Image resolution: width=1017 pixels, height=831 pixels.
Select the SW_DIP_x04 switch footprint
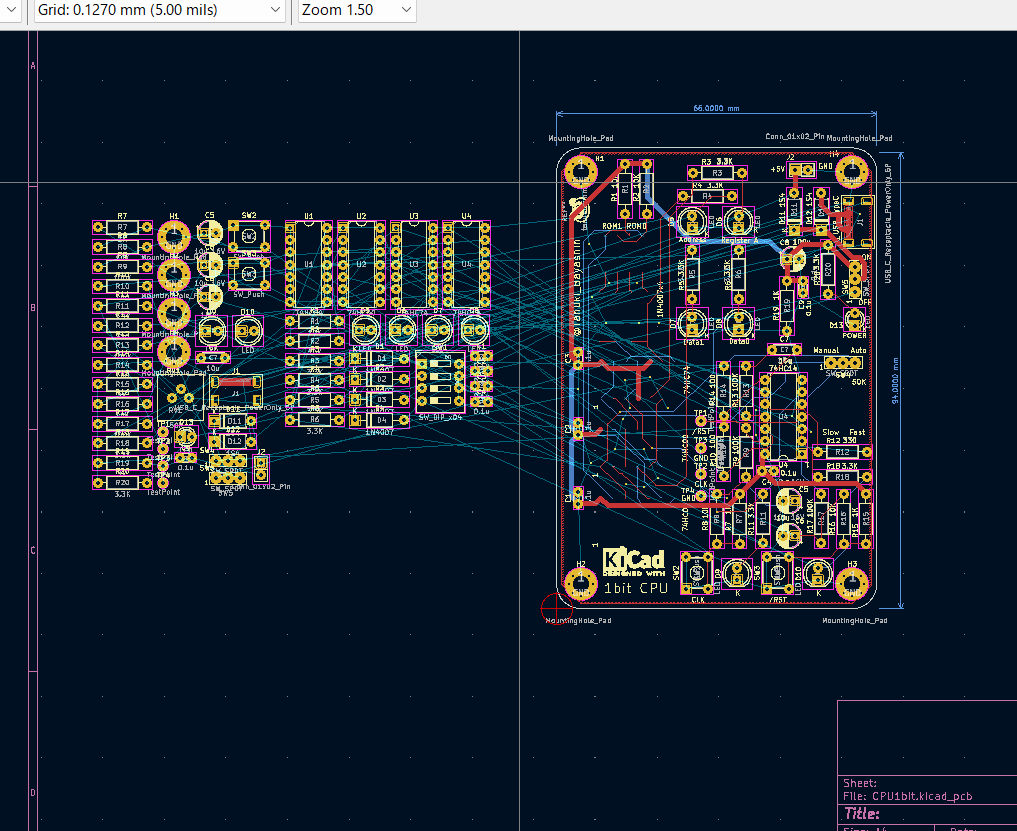440,382
